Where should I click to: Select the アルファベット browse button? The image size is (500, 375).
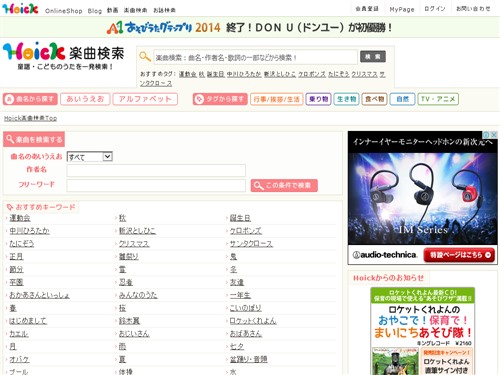pyautogui.click(x=145, y=99)
